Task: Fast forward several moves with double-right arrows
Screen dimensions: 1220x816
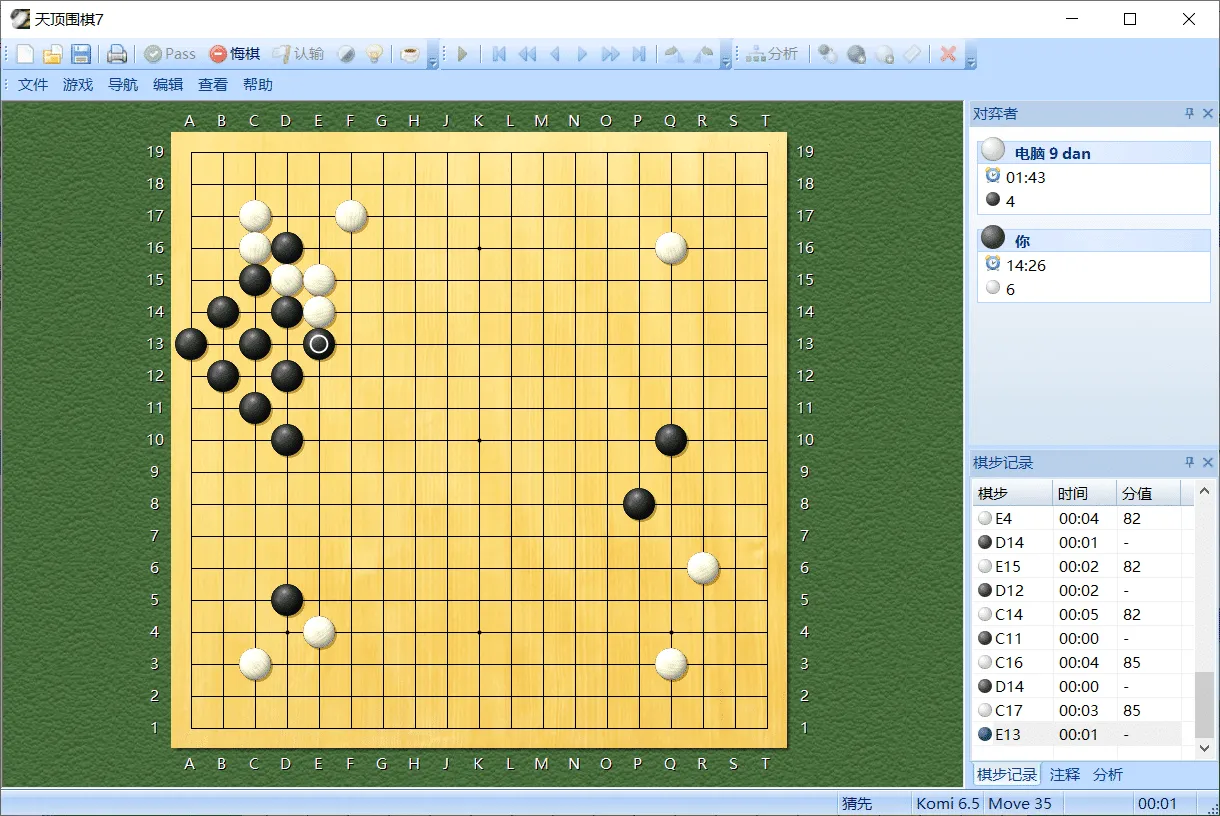Action: pyautogui.click(x=610, y=54)
